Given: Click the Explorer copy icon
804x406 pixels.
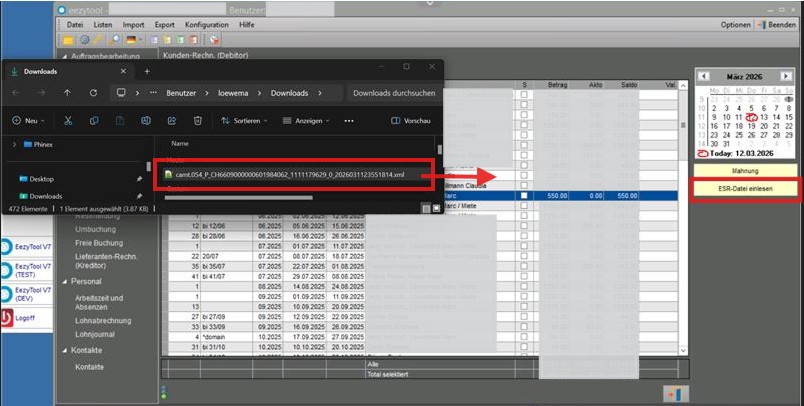Looking at the screenshot, I should [94, 121].
